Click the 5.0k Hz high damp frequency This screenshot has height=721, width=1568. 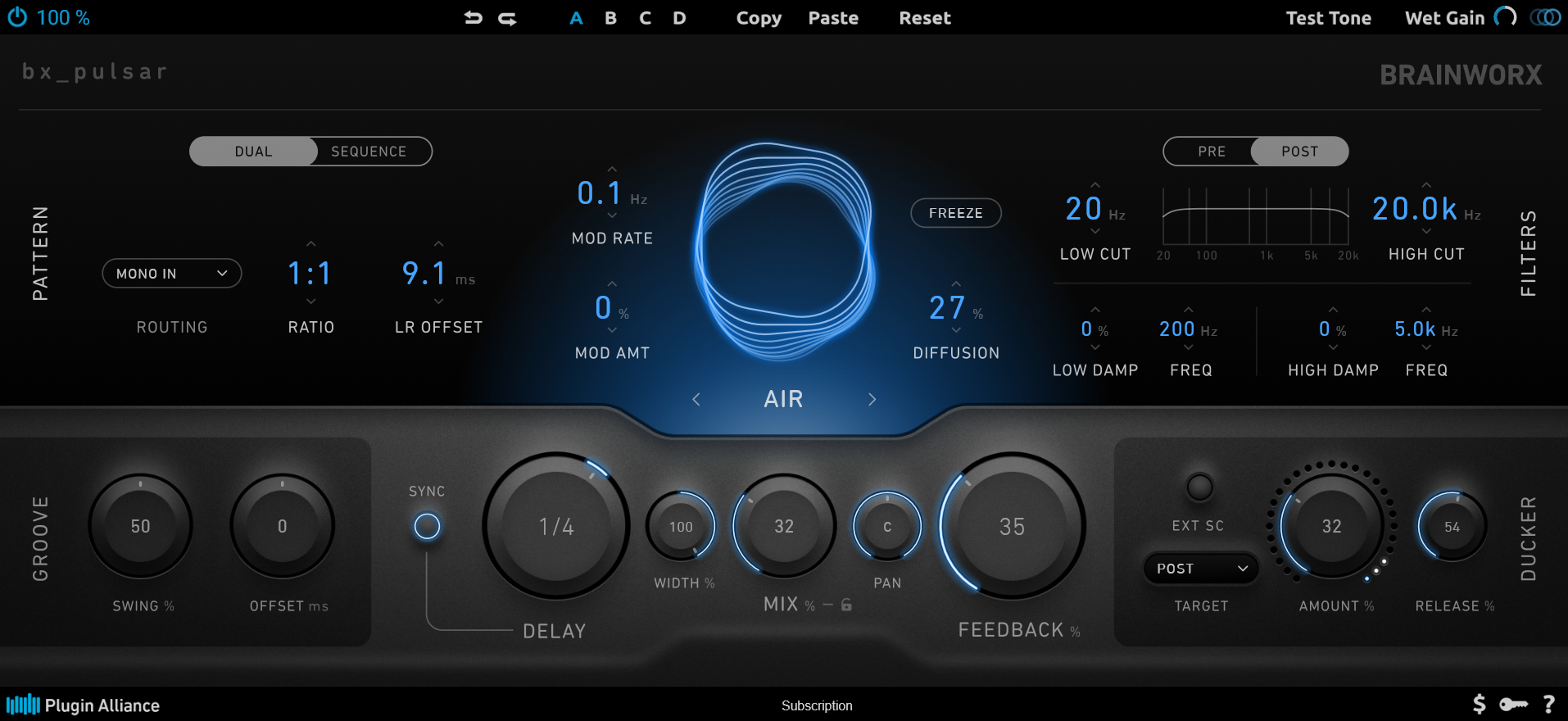click(1426, 329)
